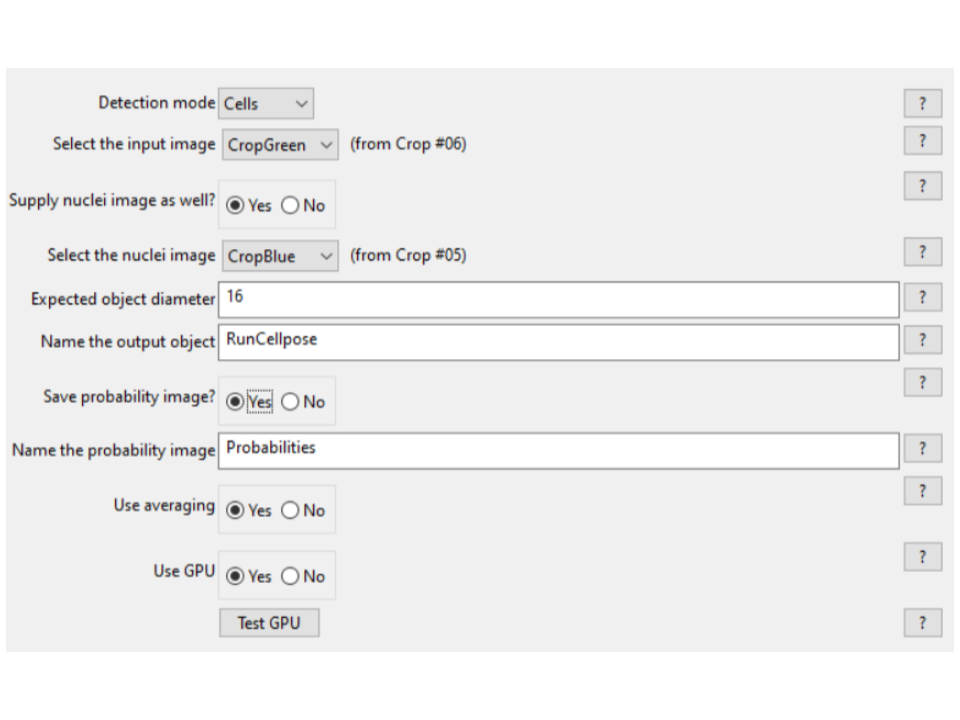Image resolution: width=960 pixels, height=720 pixels.
Task: Disable Use GPU by selecting No
Action: tap(291, 577)
